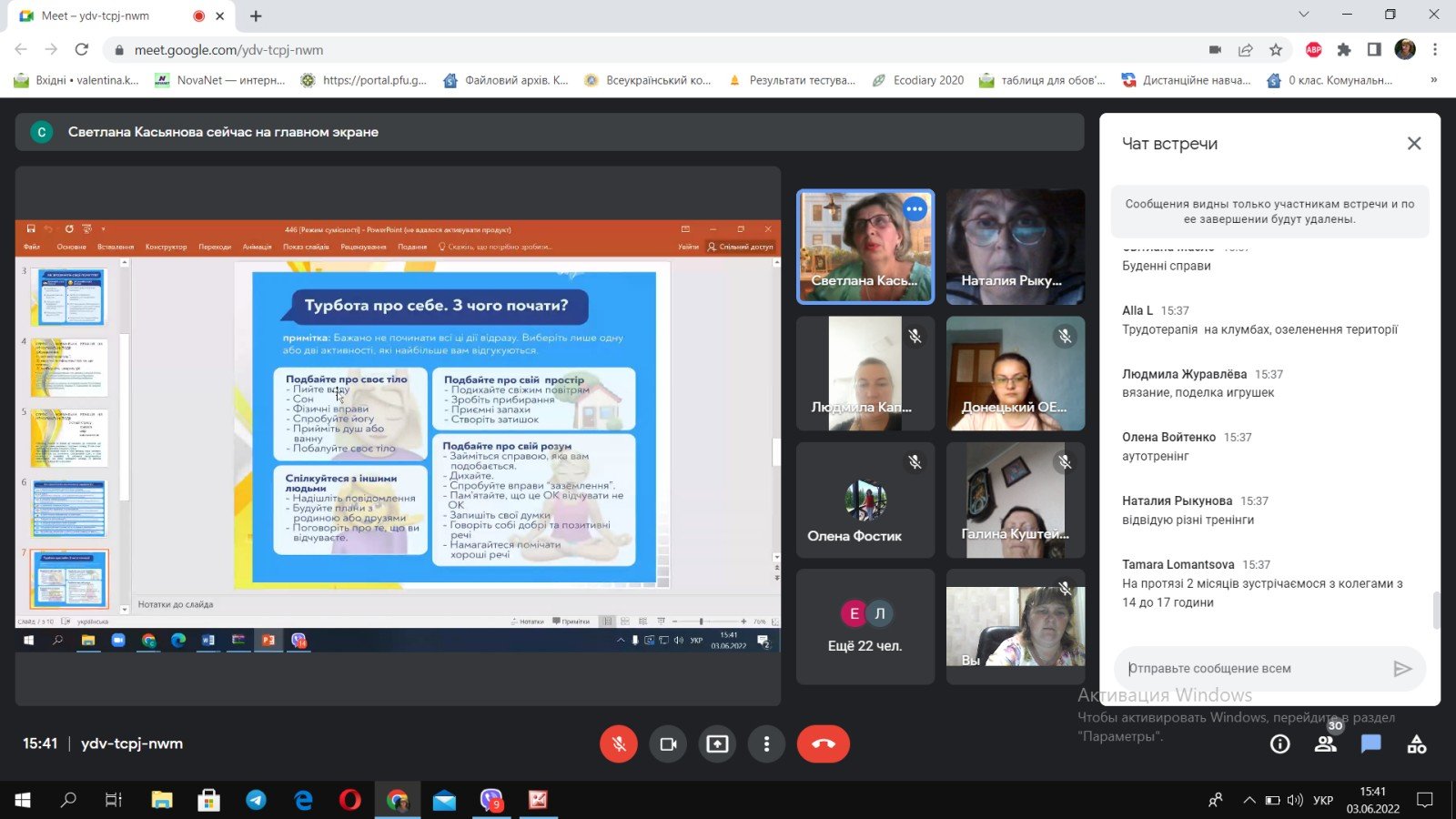
Task: Reload the page in Chrome
Action: (82, 50)
